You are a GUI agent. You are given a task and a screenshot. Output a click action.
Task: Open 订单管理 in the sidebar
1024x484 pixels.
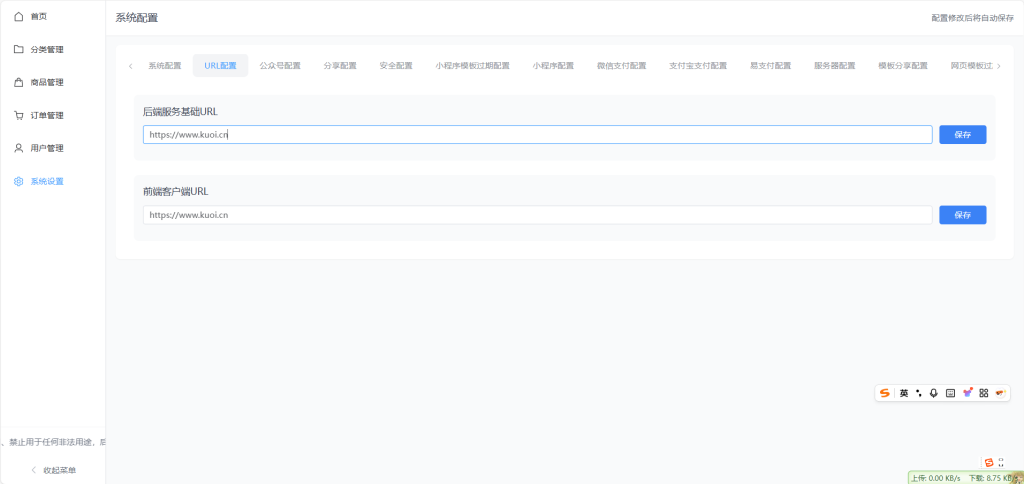point(46,115)
